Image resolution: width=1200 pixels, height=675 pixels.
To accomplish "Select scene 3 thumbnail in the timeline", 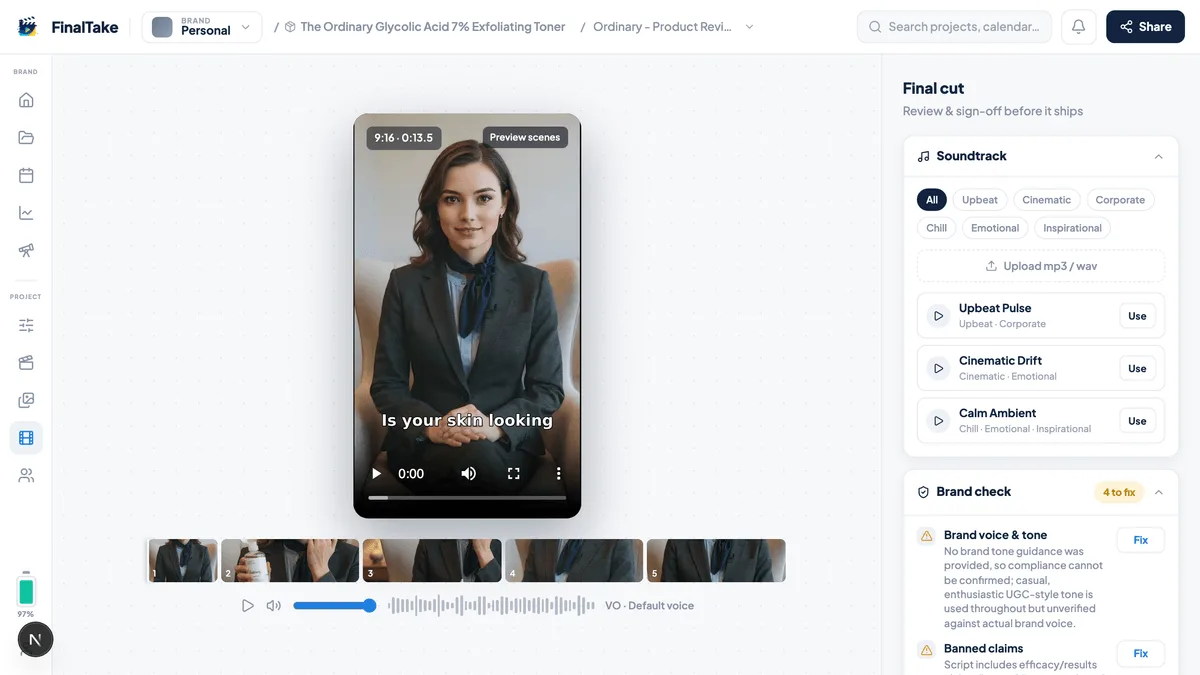I will pos(432,561).
